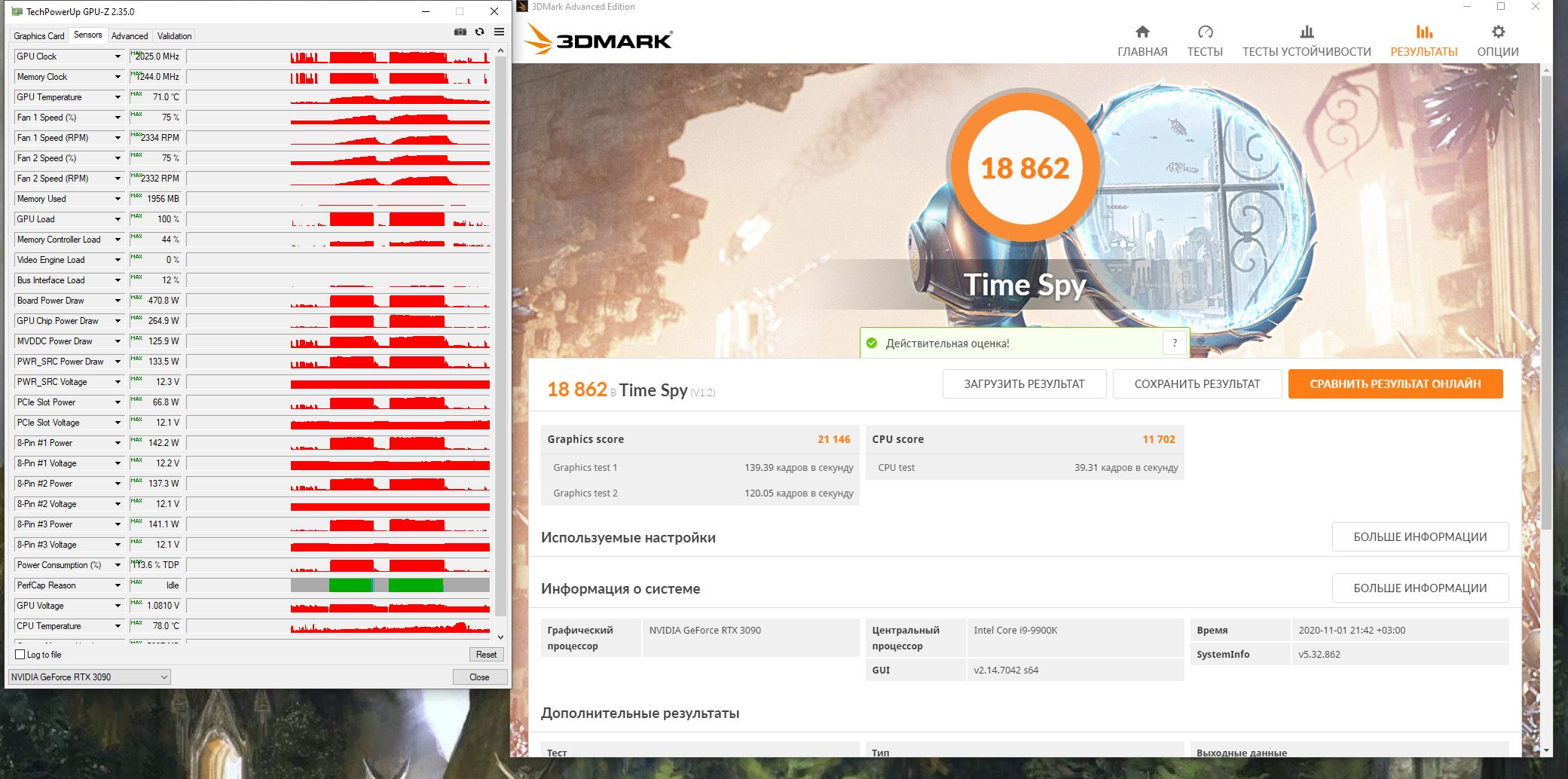The width and height of the screenshot is (1568, 779).
Task: Open Board Power Draw sensor dropdown
Action: (118, 301)
